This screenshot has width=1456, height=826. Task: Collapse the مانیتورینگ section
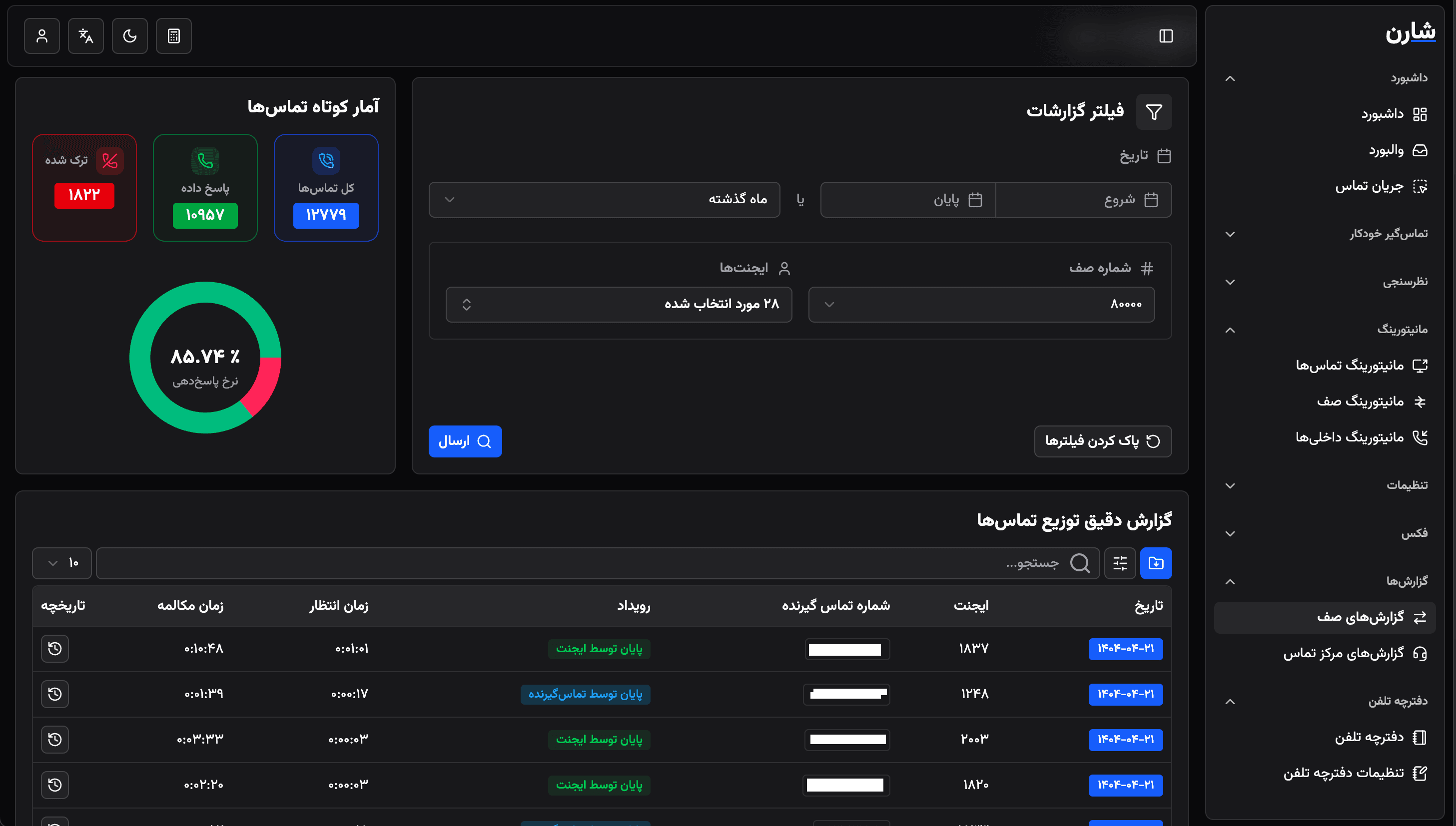point(1327,330)
